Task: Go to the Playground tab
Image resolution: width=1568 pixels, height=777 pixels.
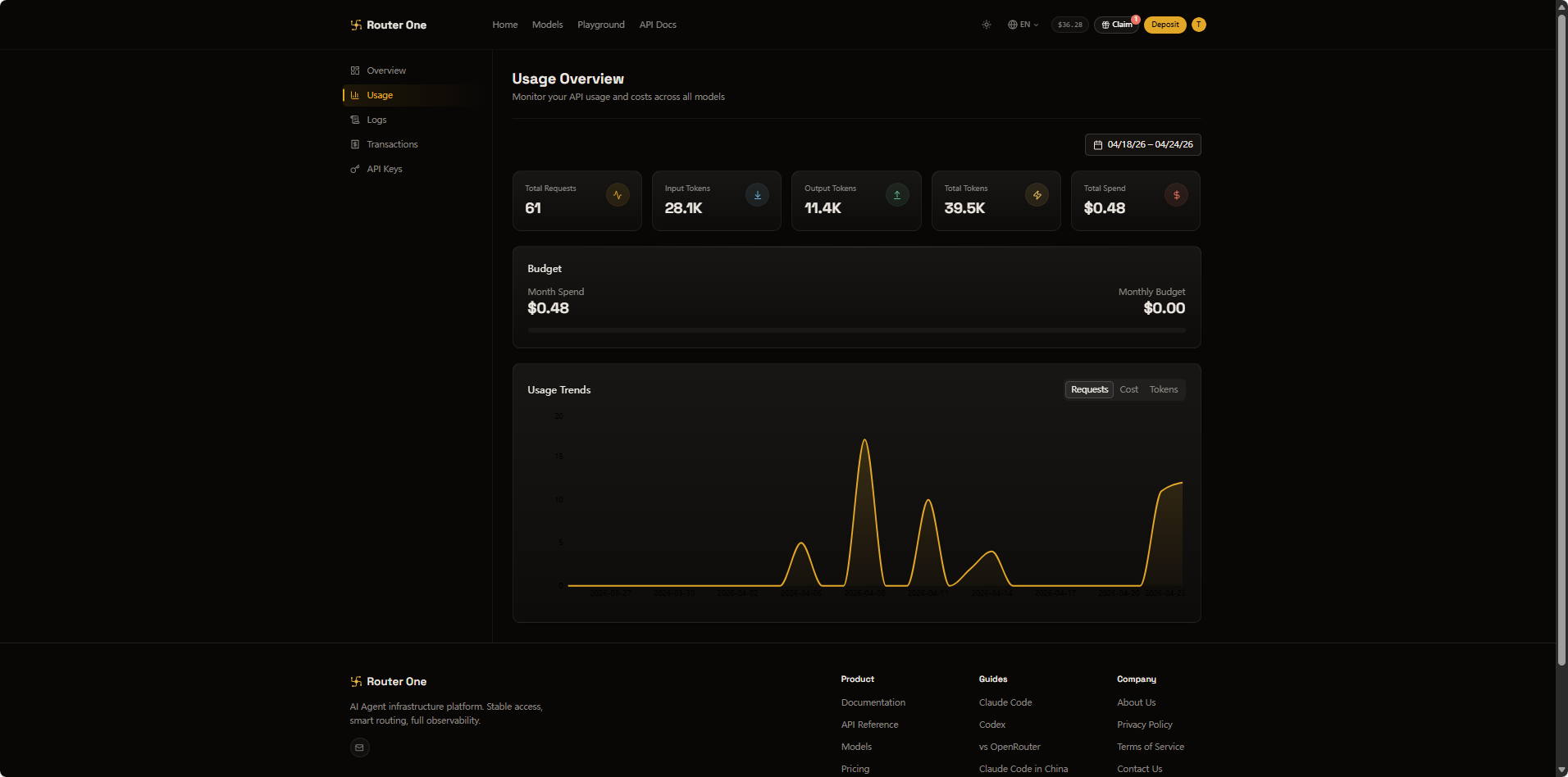Action: tap(600, 25)
